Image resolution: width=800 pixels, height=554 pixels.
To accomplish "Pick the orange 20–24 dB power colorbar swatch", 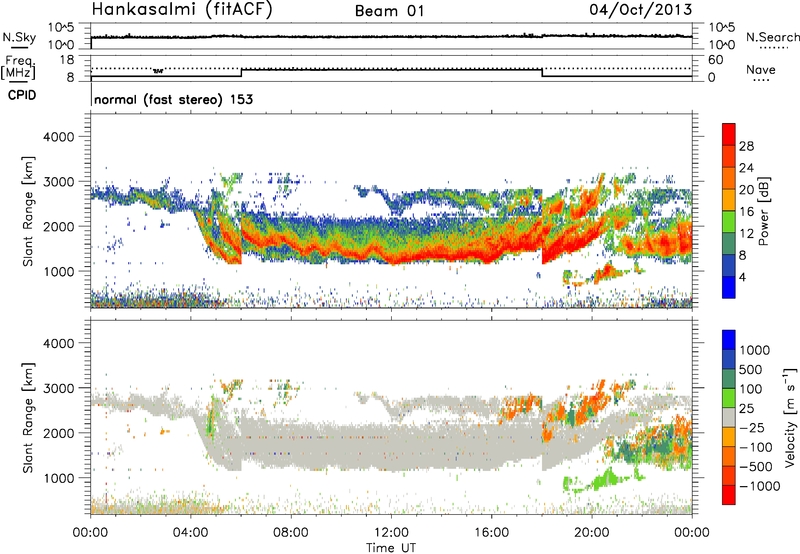I will tap(729, 178).
